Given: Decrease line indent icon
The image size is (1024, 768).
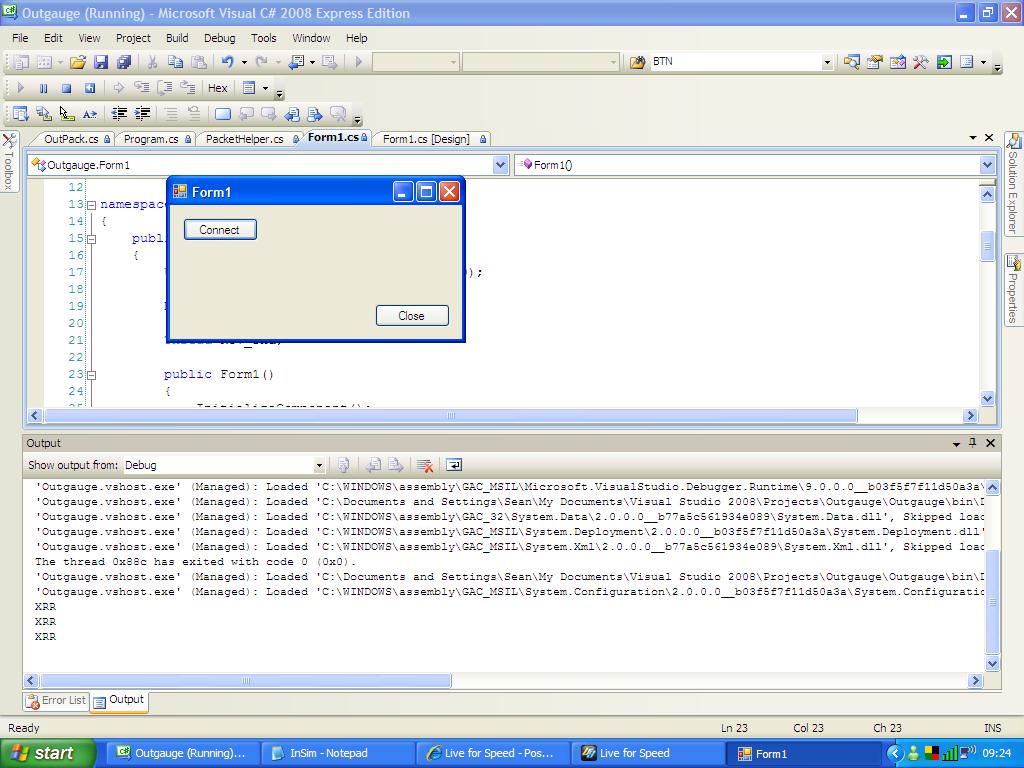Looking at the screenshot, I should tap(119, 114).
